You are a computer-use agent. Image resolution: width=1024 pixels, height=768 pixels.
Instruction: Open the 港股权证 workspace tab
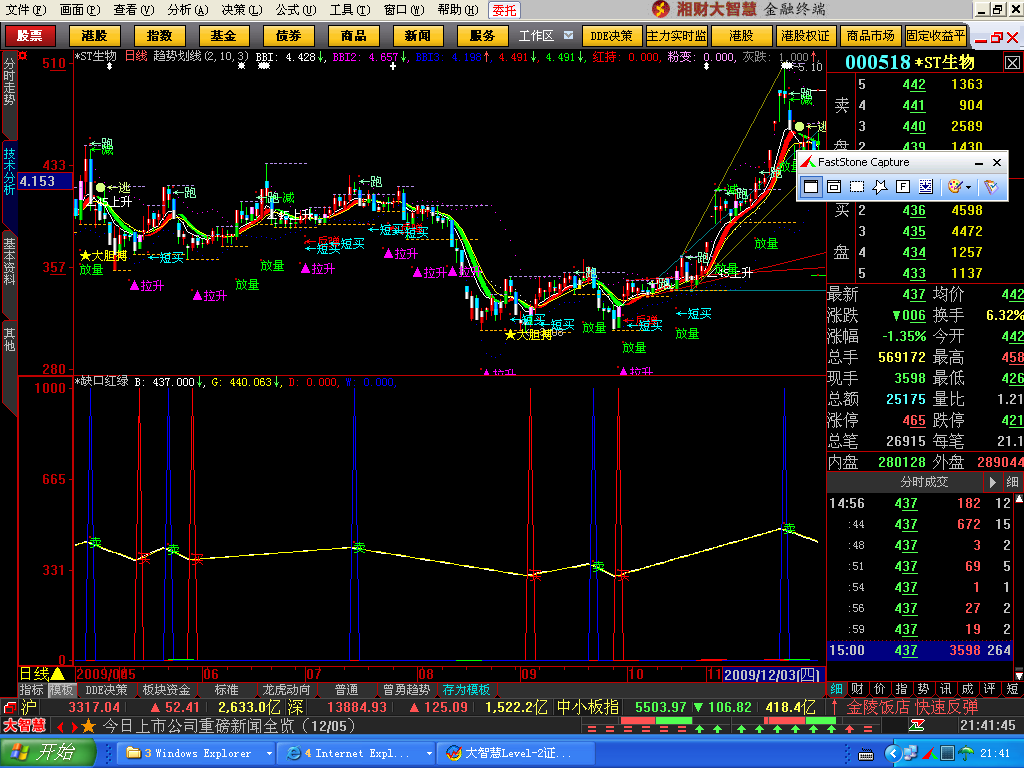point(805,36)
